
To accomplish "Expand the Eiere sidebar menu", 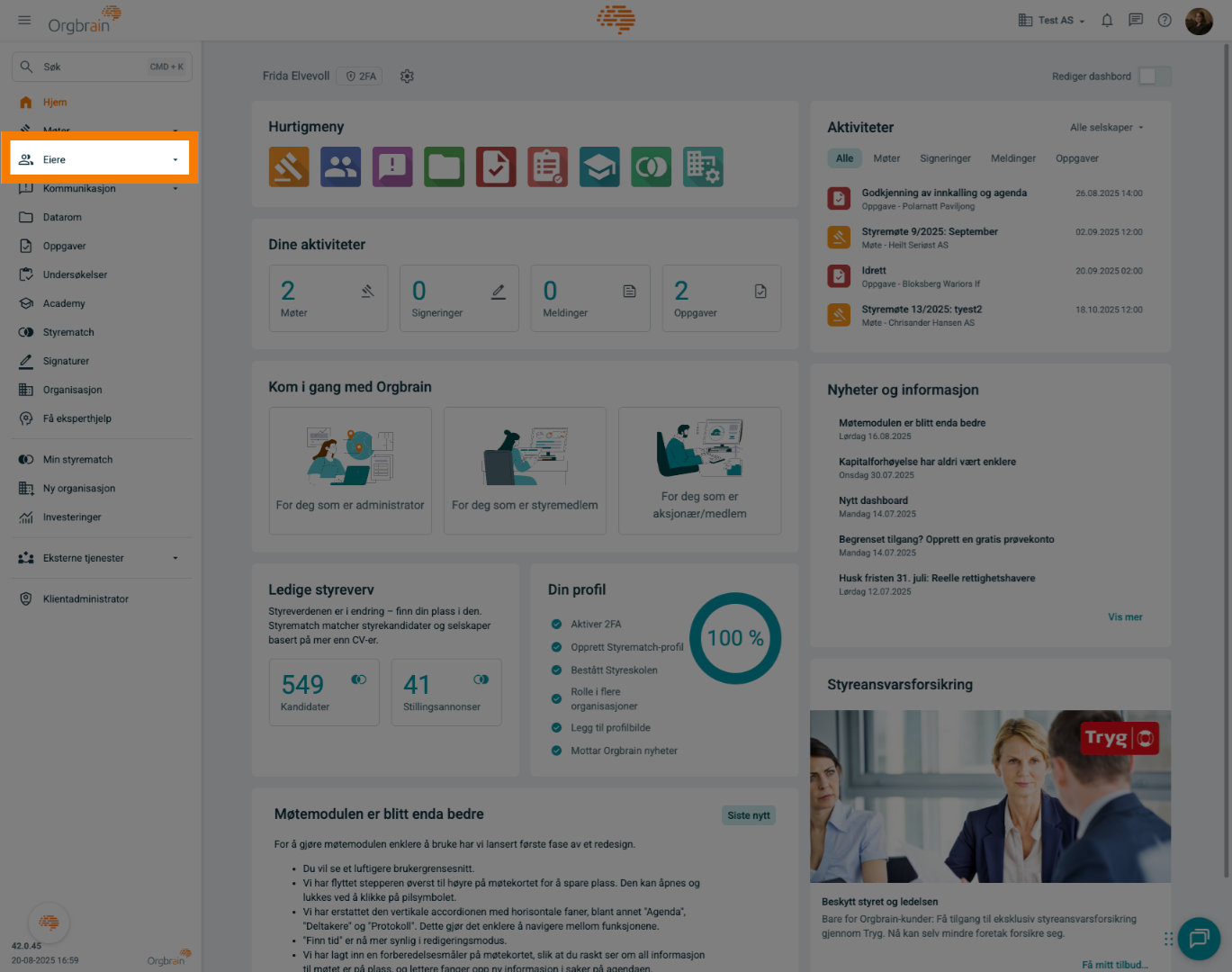I will [x=100, y=159].
